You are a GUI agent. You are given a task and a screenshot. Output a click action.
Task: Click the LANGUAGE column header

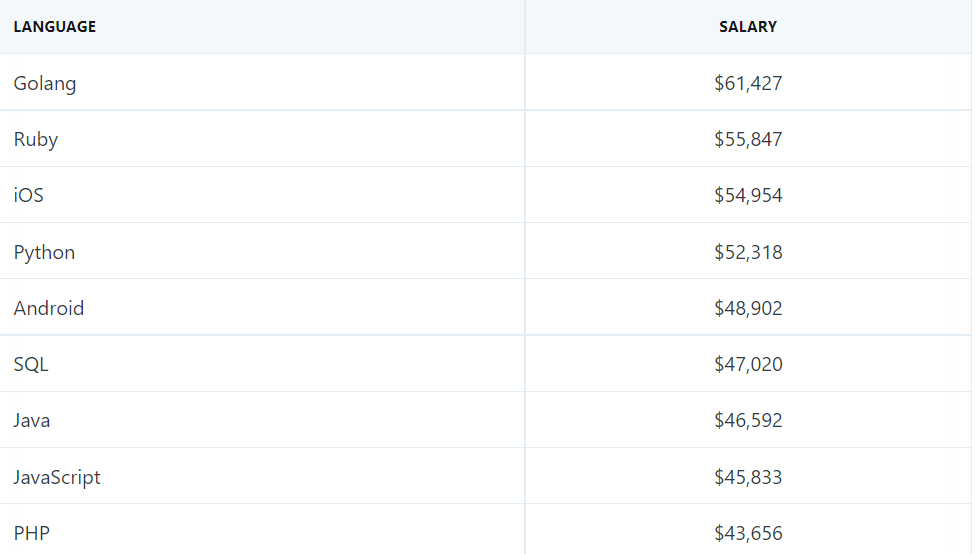tap(55, 27)
